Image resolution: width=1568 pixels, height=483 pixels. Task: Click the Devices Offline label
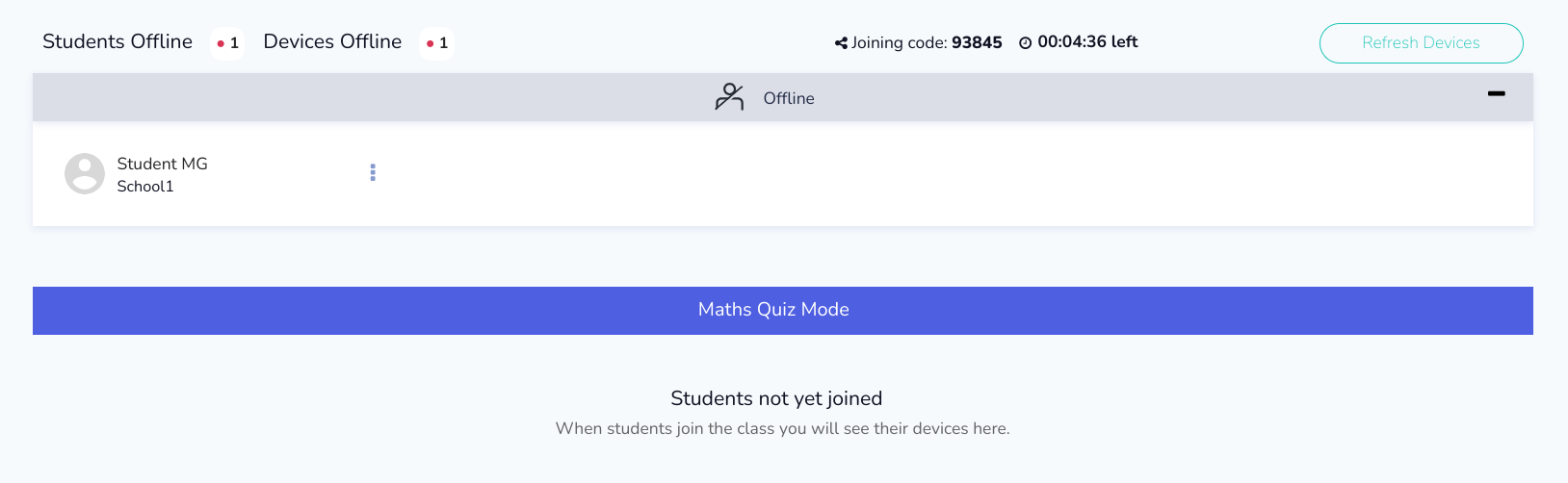(332, 41)
